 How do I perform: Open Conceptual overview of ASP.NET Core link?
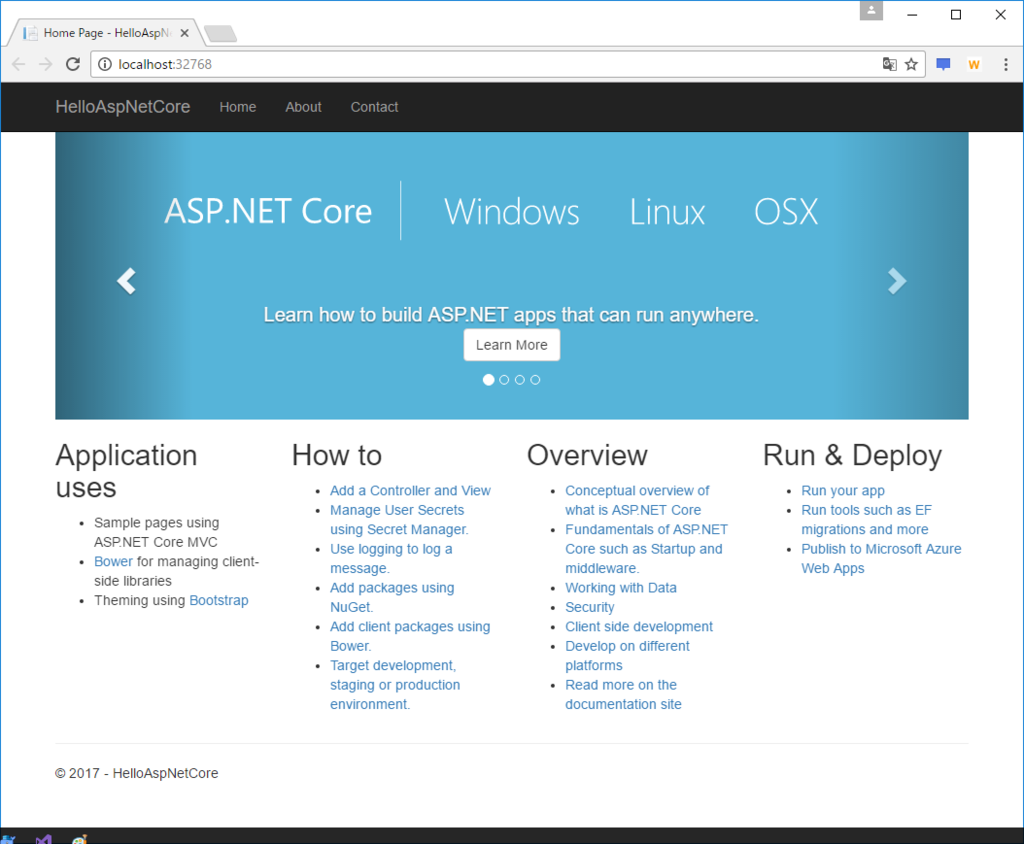[x=637, y=500]
